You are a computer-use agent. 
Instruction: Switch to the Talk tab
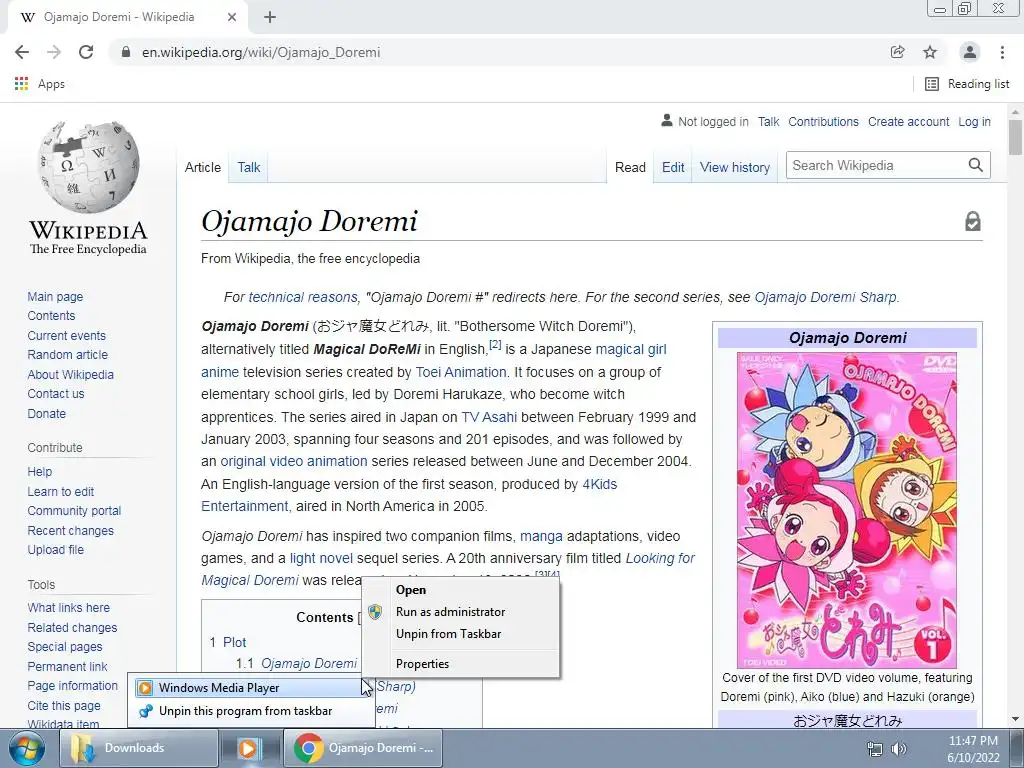pos(249,167)
